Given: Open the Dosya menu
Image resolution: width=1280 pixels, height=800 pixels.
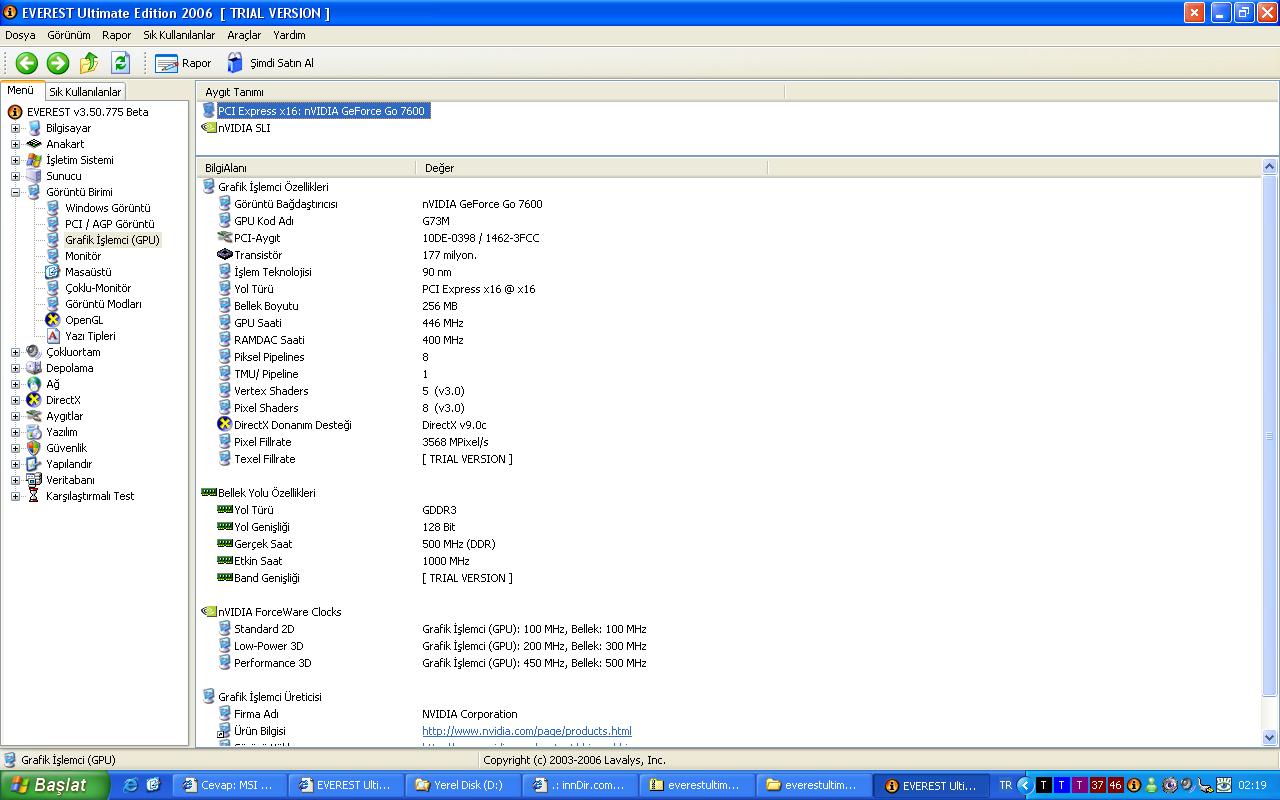Looking at the screenshot, I should (20, 35).
